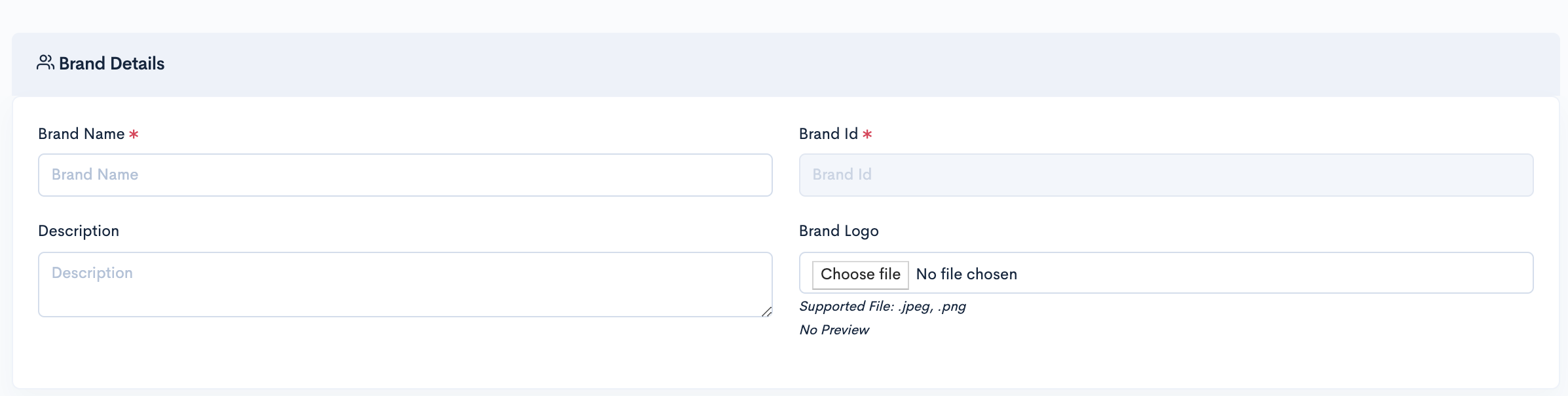Click the Description textarea resize handle

tap(766, 312)
